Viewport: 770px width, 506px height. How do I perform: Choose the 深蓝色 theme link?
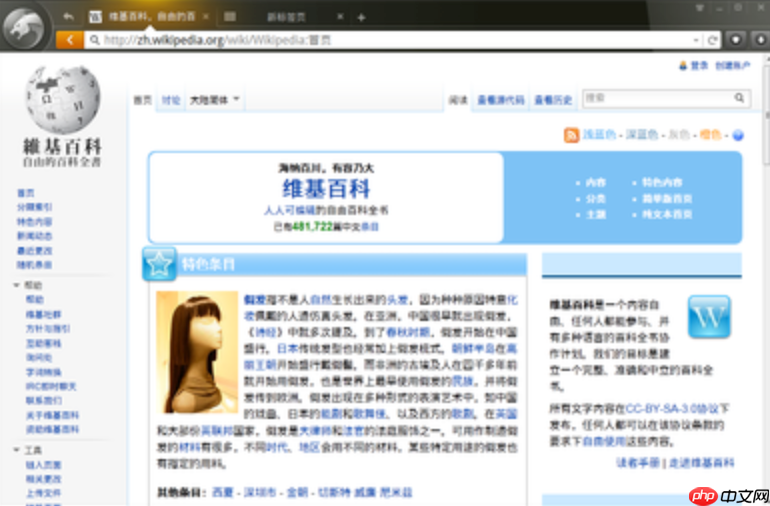pos(642,135)
